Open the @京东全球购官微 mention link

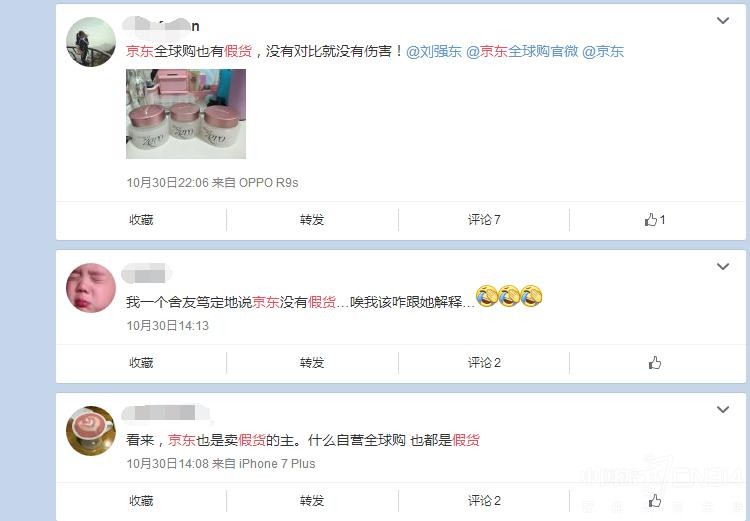(522, 51)
